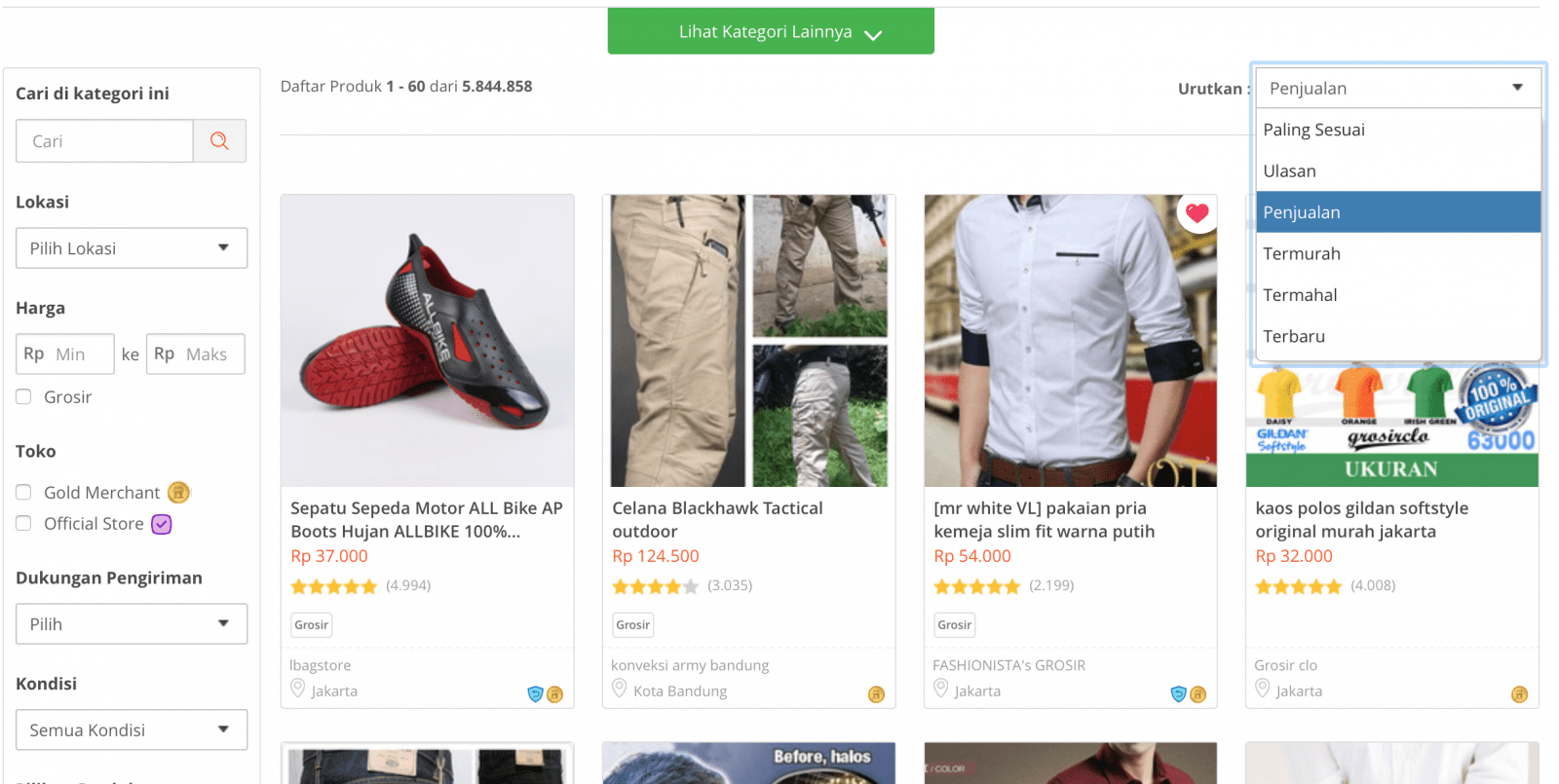Viewport: 1559px width, 784px height.
Task: Click the gold merchant badge on the Grosir clo card
Action: (x=1519, y=694)
